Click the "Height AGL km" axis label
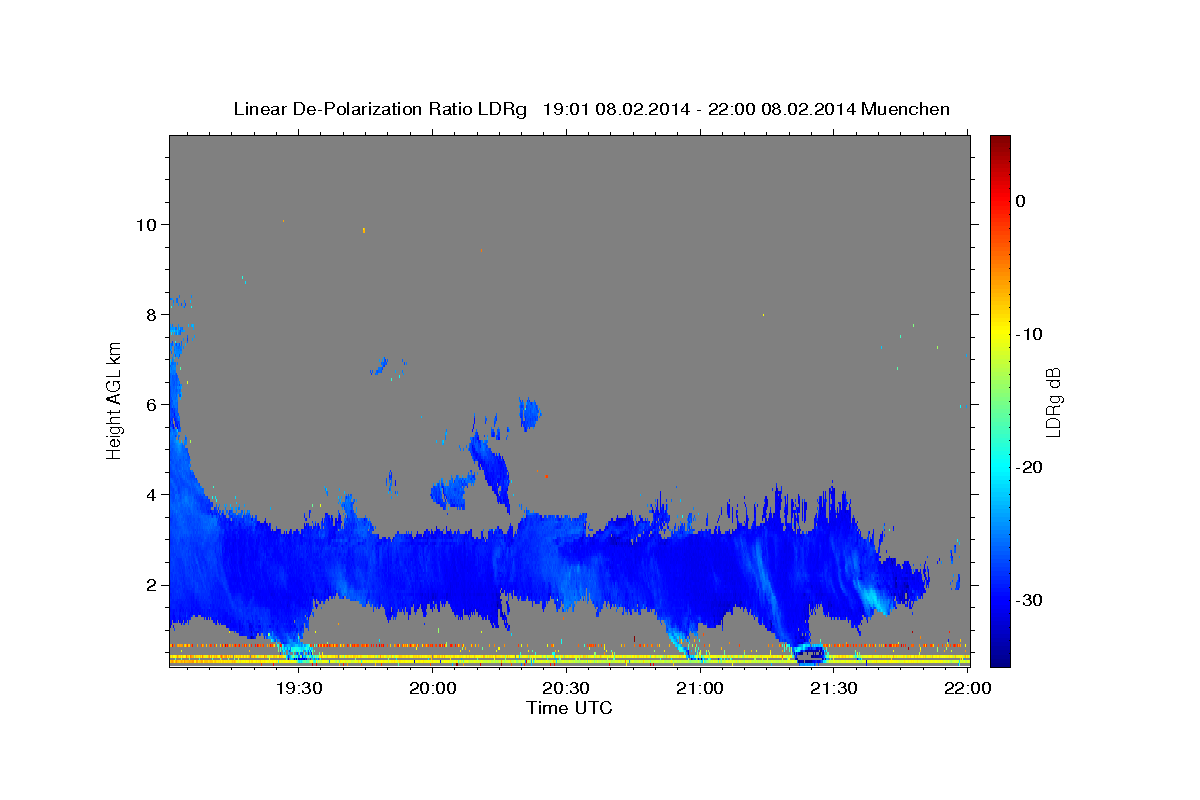This screenshot has height=800, width=1200. (114, 401)
